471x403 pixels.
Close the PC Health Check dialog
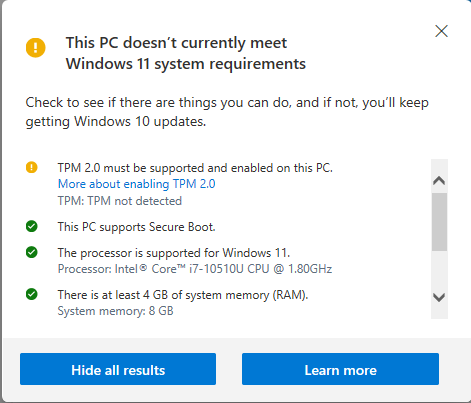441,31
